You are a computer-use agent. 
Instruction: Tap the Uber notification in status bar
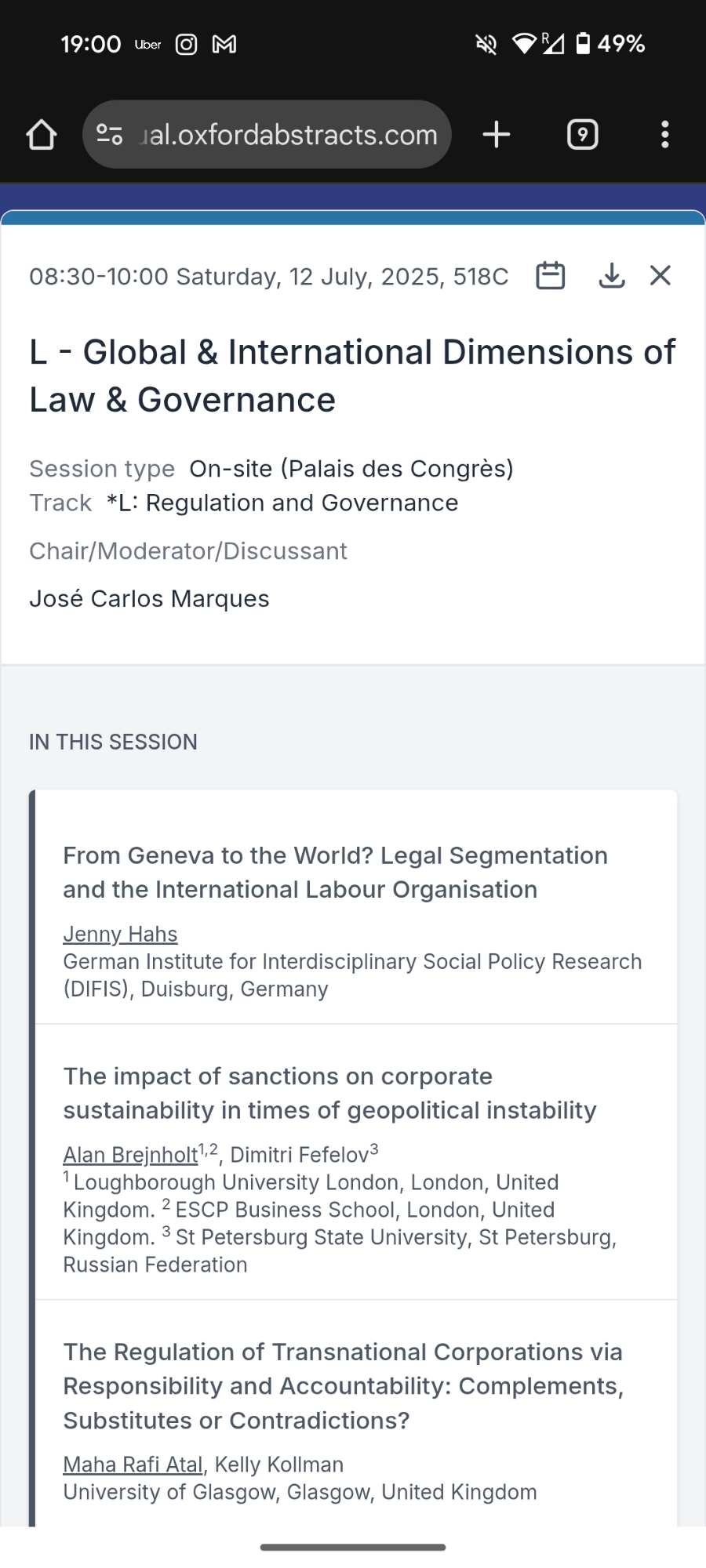(x=147, y=45)
